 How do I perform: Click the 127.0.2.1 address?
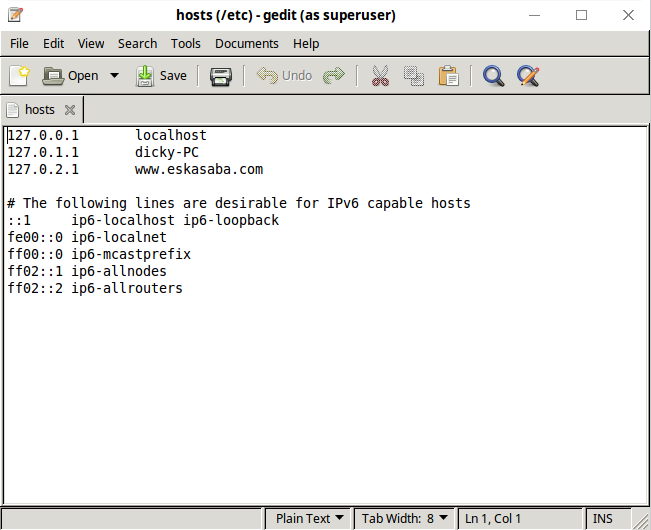click(43, 169)
